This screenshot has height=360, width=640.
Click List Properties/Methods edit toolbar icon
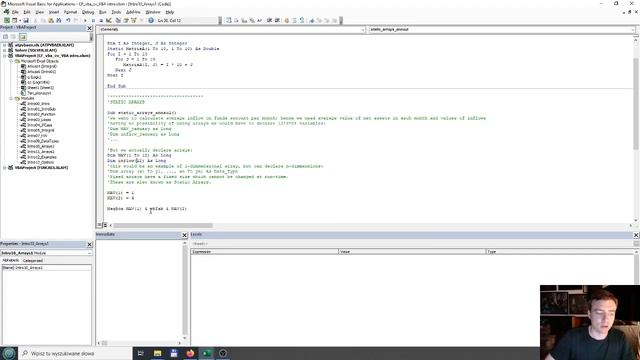229,20
